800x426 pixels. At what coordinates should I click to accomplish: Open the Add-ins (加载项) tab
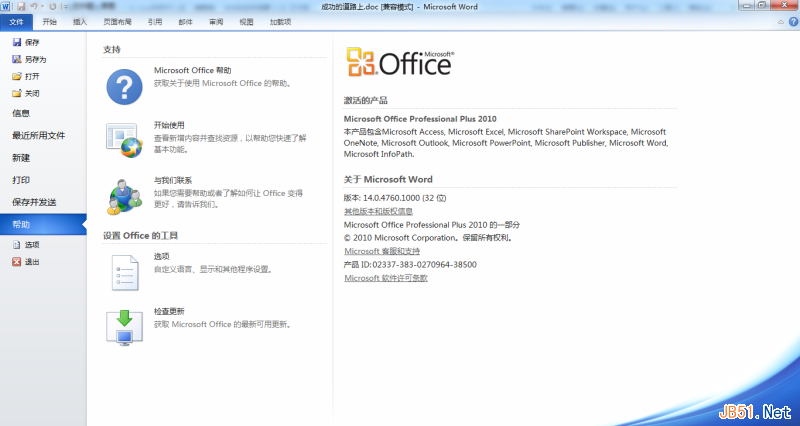280,22
